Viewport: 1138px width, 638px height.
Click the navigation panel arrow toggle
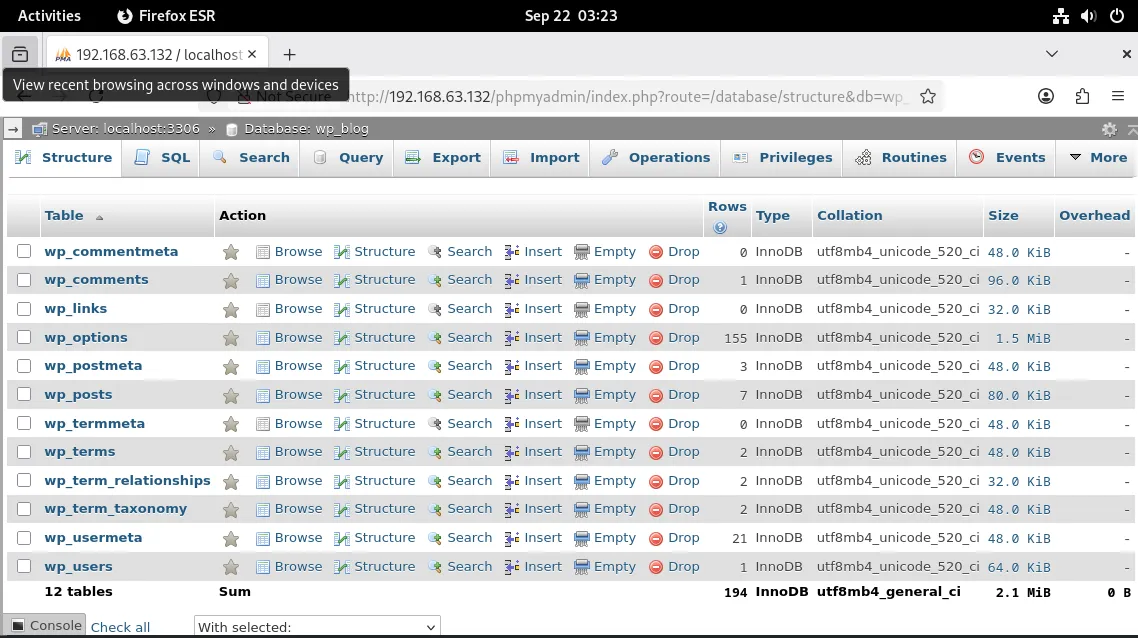13,129
